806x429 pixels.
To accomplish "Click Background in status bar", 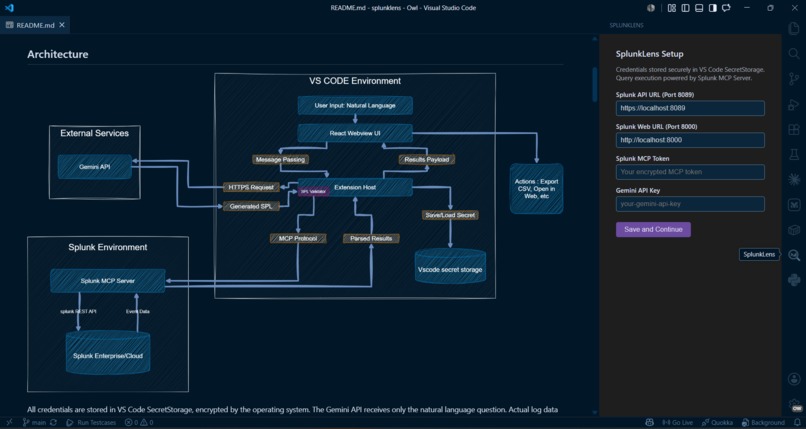I will 763,422.
